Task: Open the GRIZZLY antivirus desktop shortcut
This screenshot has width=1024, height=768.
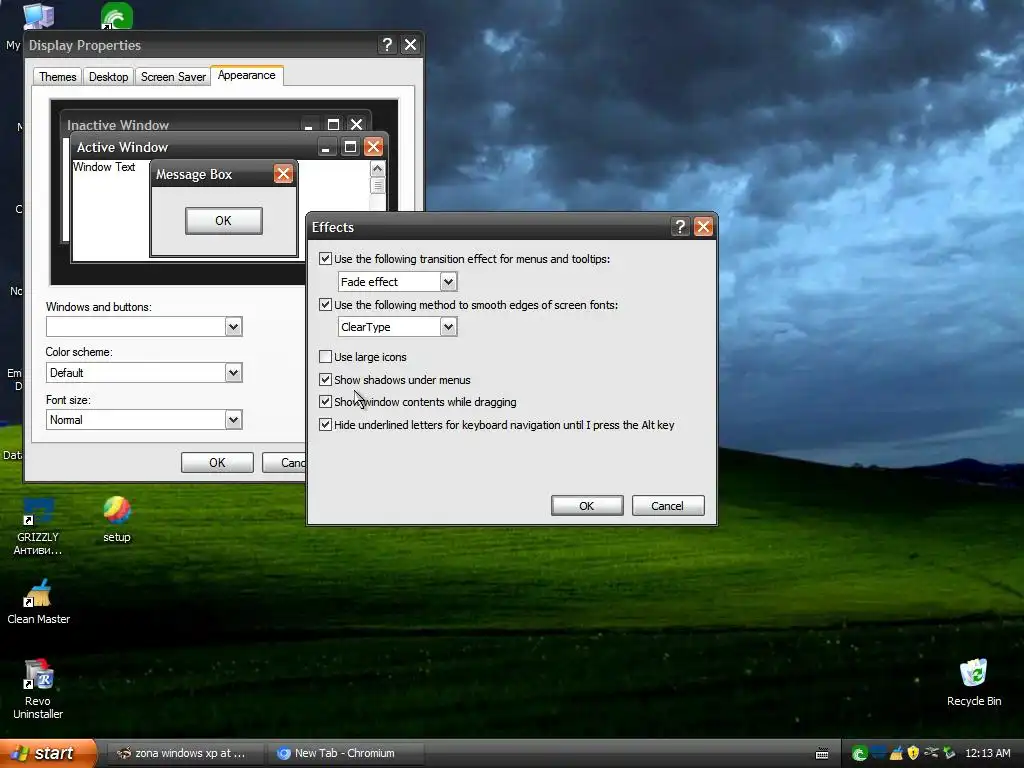Action: 38,526
